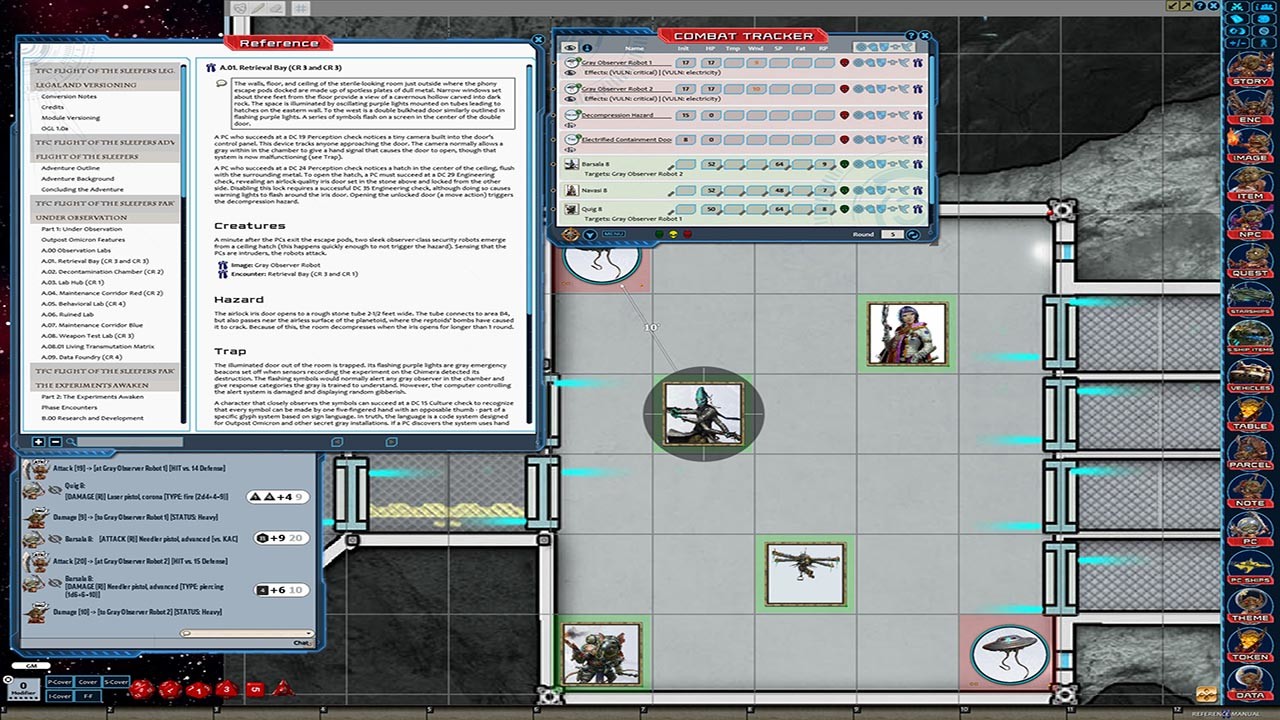
Task: Click the death indicator for Gray Observer Robot 1
Action: (842, 62)
